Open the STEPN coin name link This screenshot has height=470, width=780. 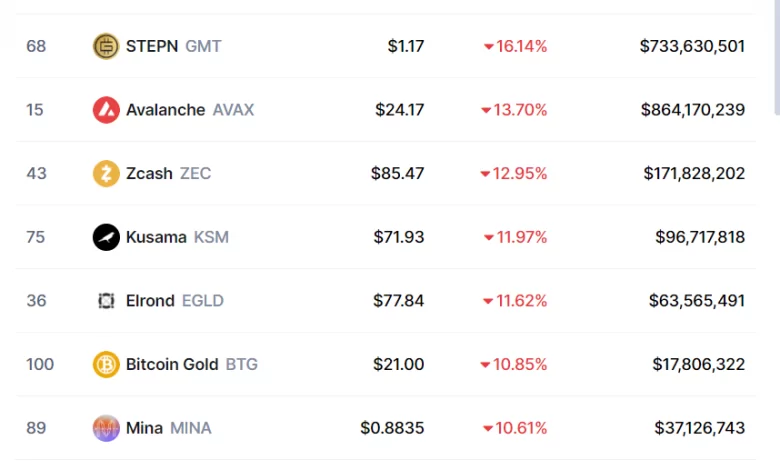[x=151, y=46]
